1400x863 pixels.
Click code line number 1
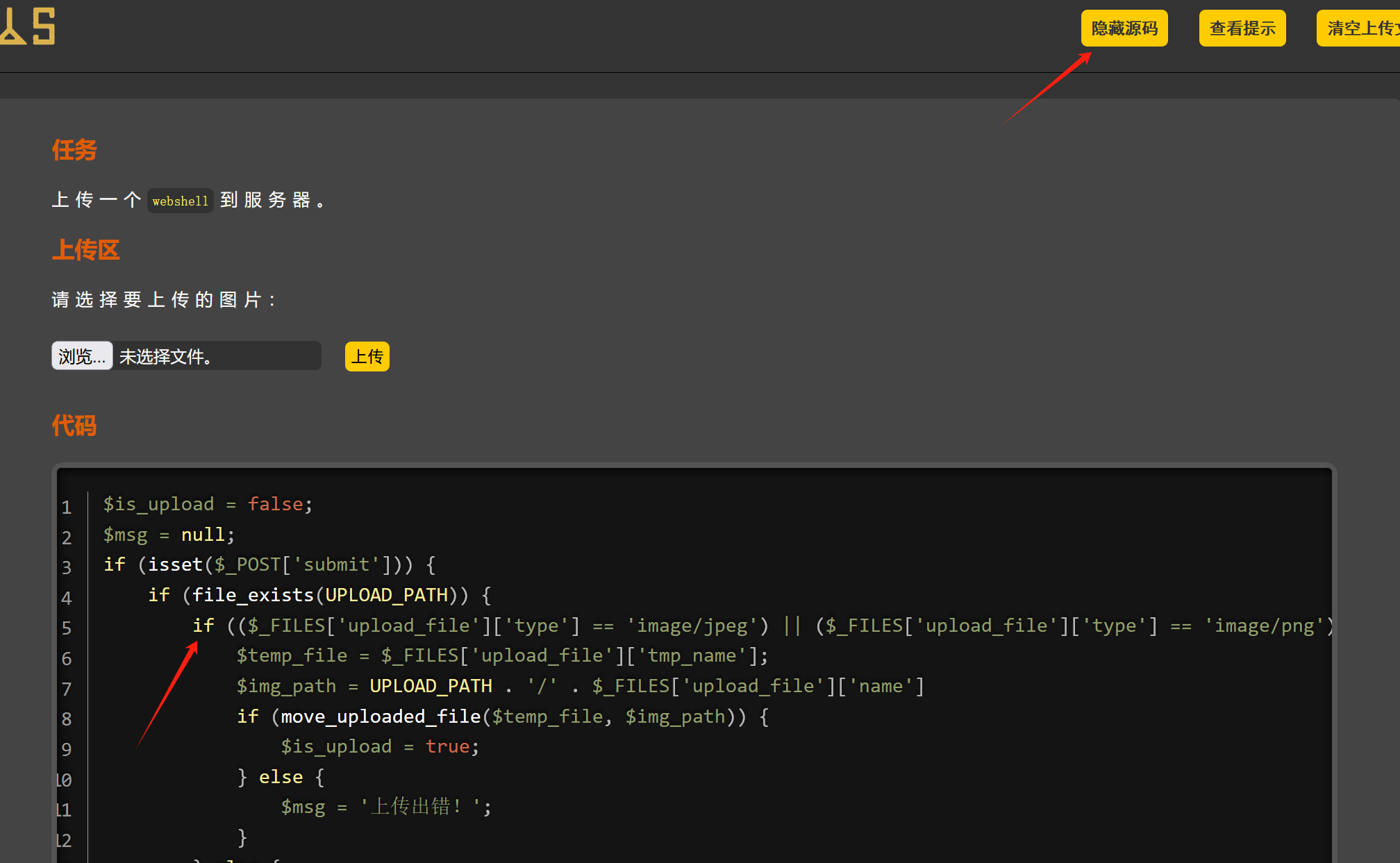67,508
